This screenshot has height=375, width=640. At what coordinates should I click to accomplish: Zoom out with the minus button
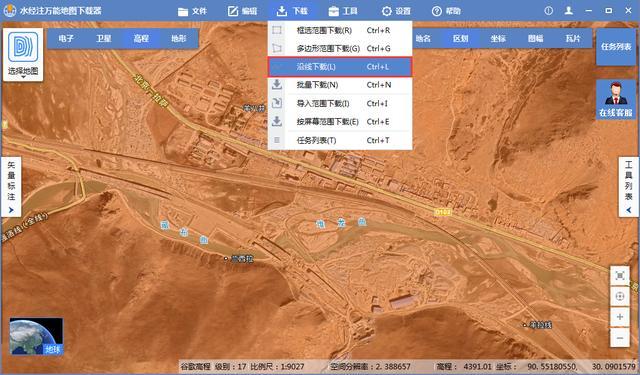tap(620, 338)
